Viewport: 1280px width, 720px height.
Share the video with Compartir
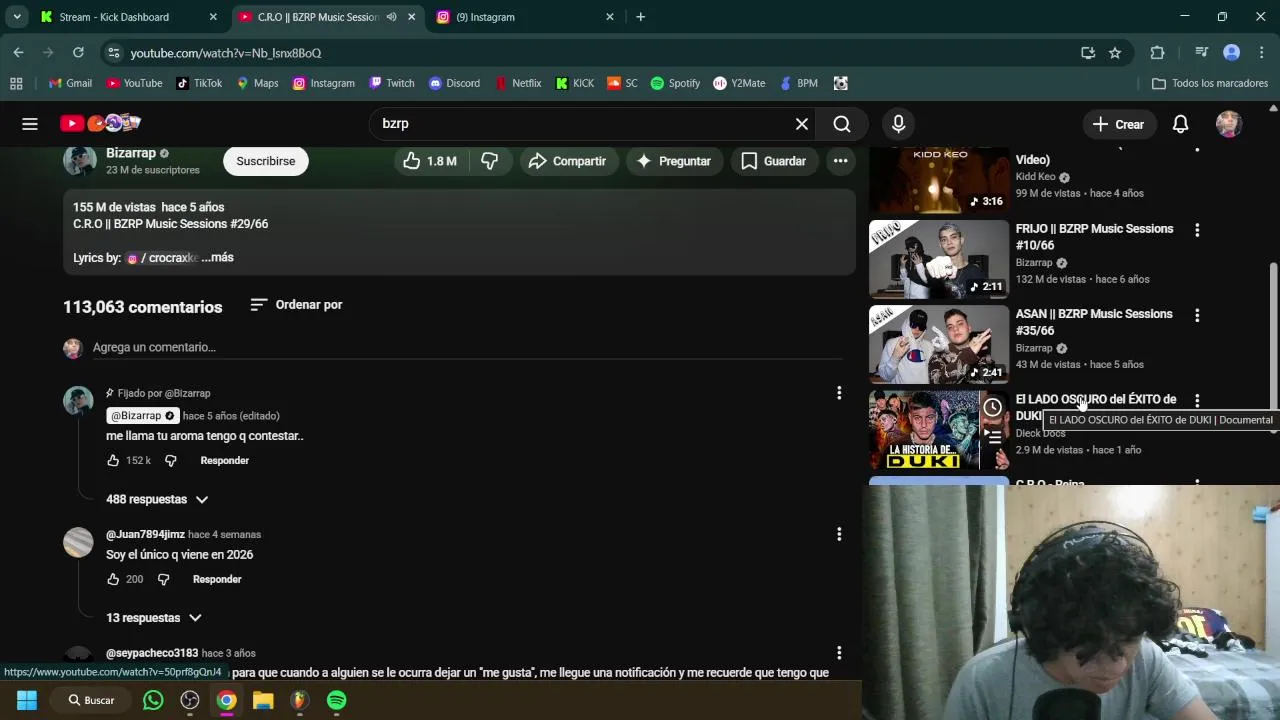[567, 161]
